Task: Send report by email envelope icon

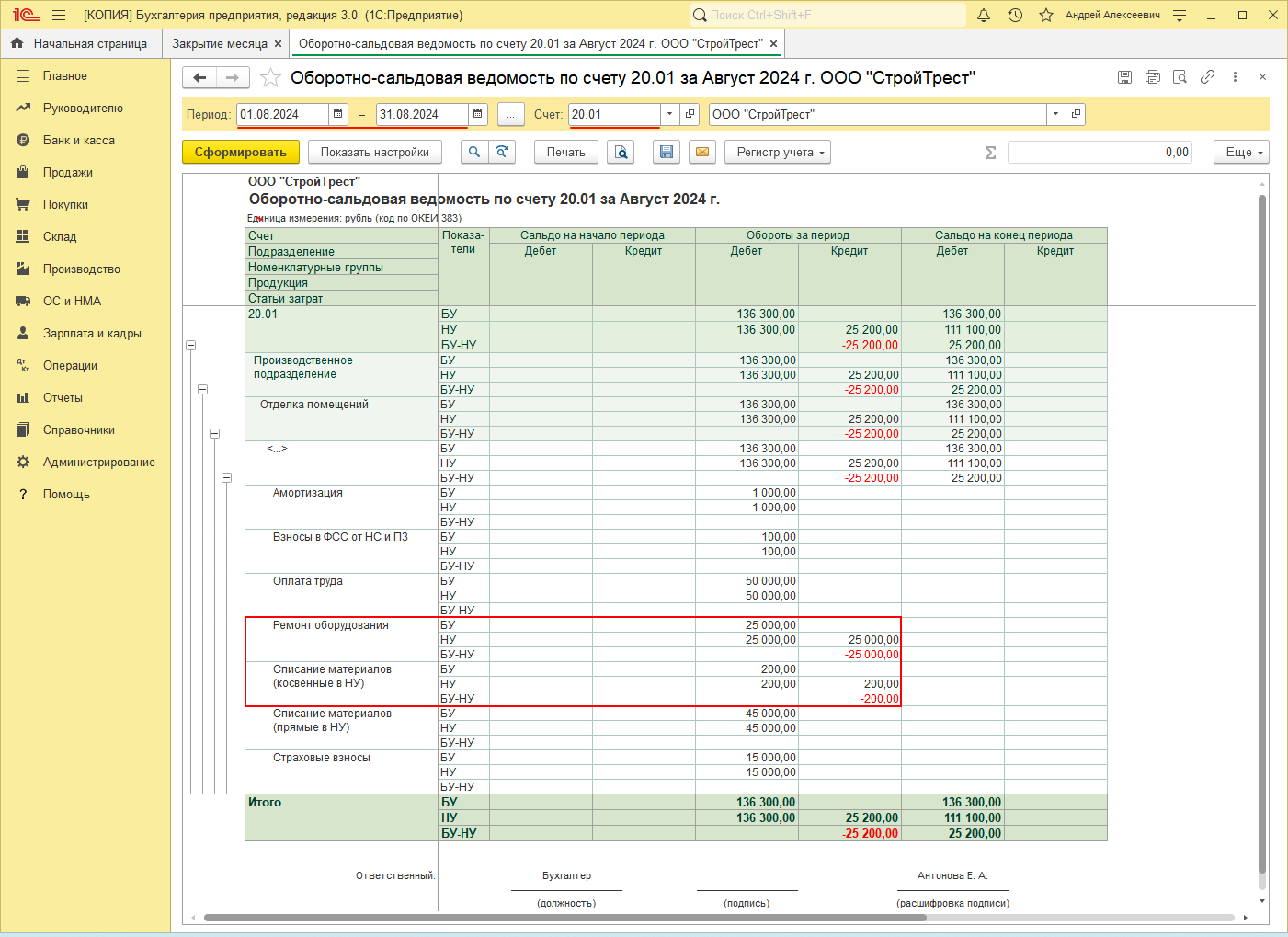Action: 702,152
